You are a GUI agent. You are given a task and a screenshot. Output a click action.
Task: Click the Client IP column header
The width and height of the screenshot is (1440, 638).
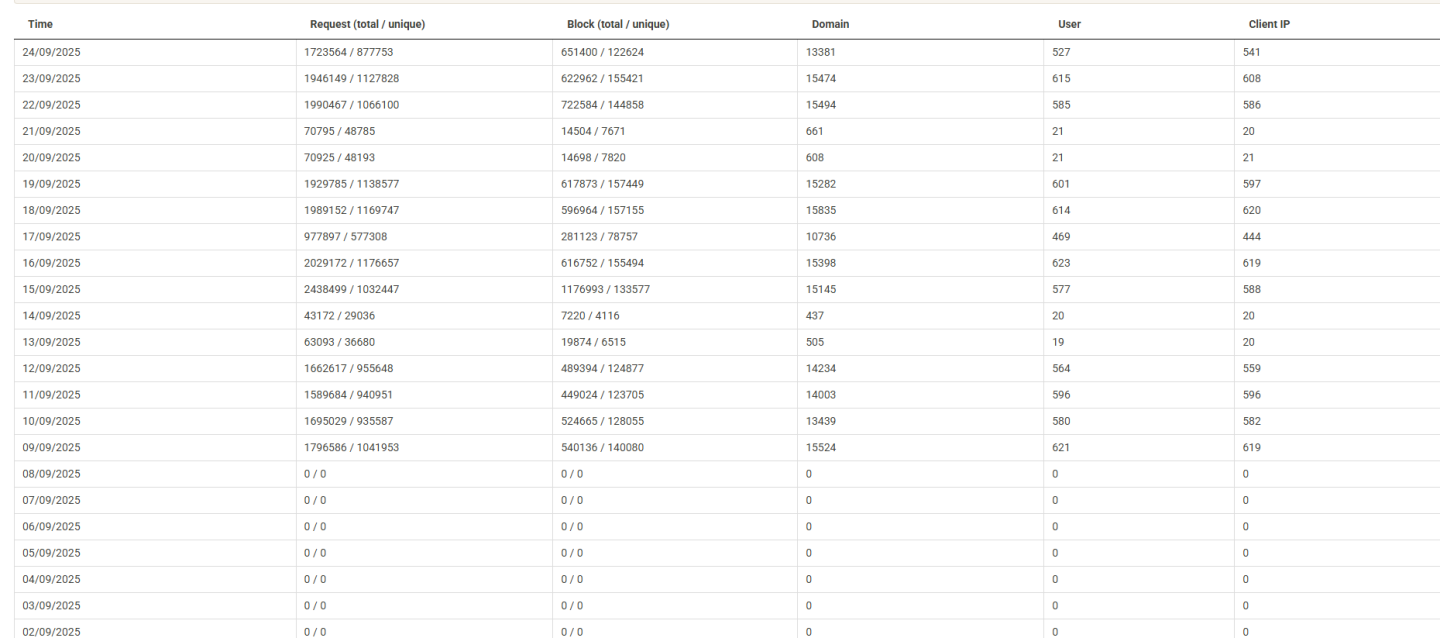[1262, 23]
